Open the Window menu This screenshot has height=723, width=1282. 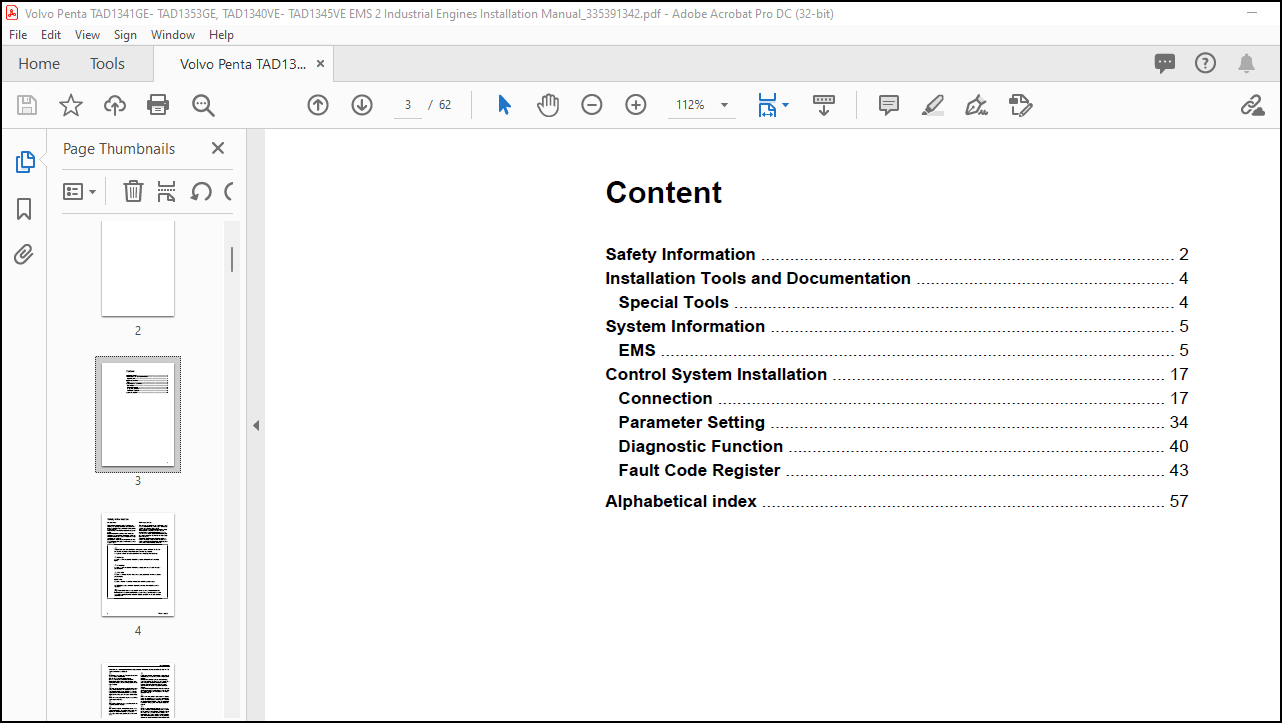[x=173, y=34]
